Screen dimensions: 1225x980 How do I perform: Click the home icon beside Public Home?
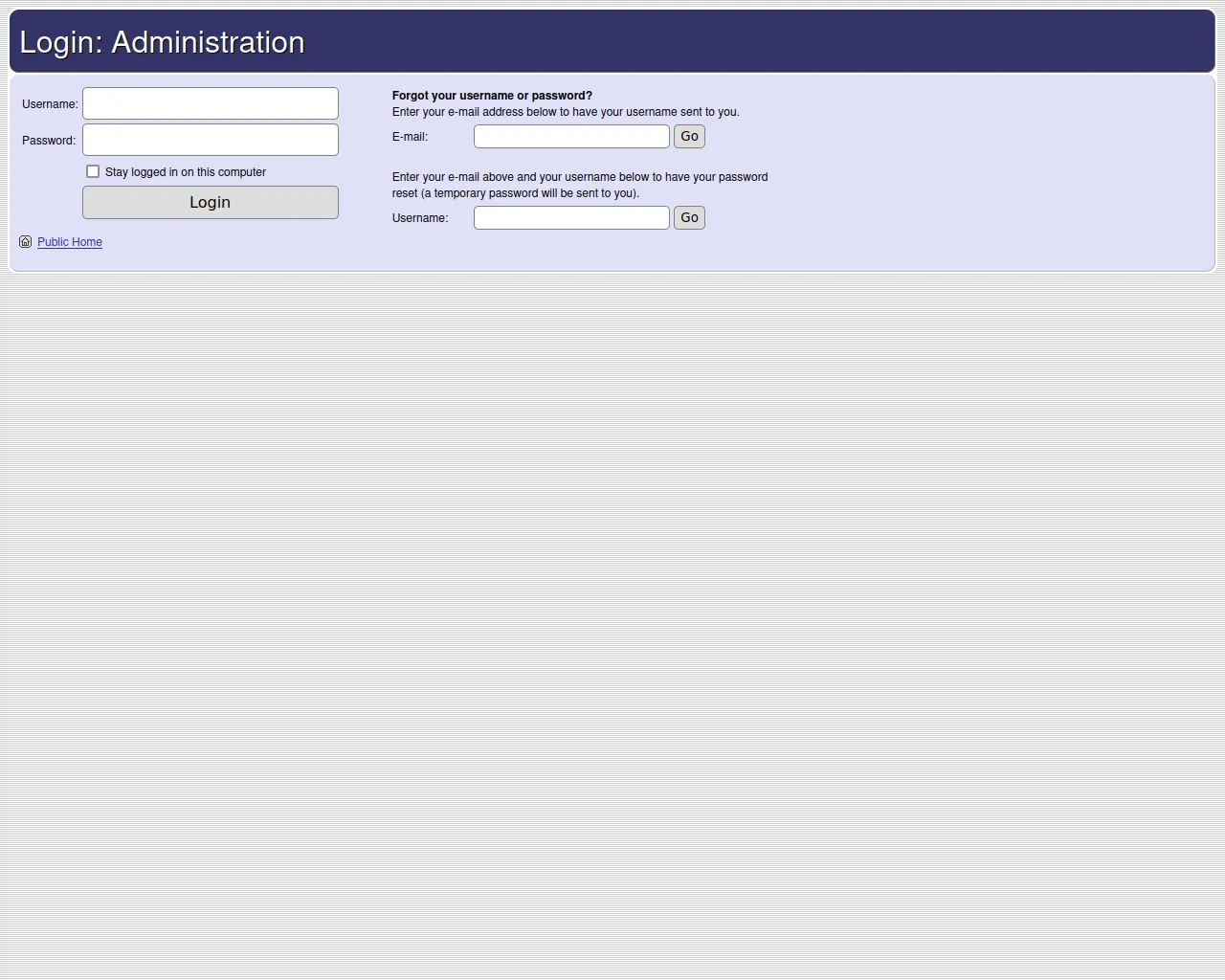26,242
